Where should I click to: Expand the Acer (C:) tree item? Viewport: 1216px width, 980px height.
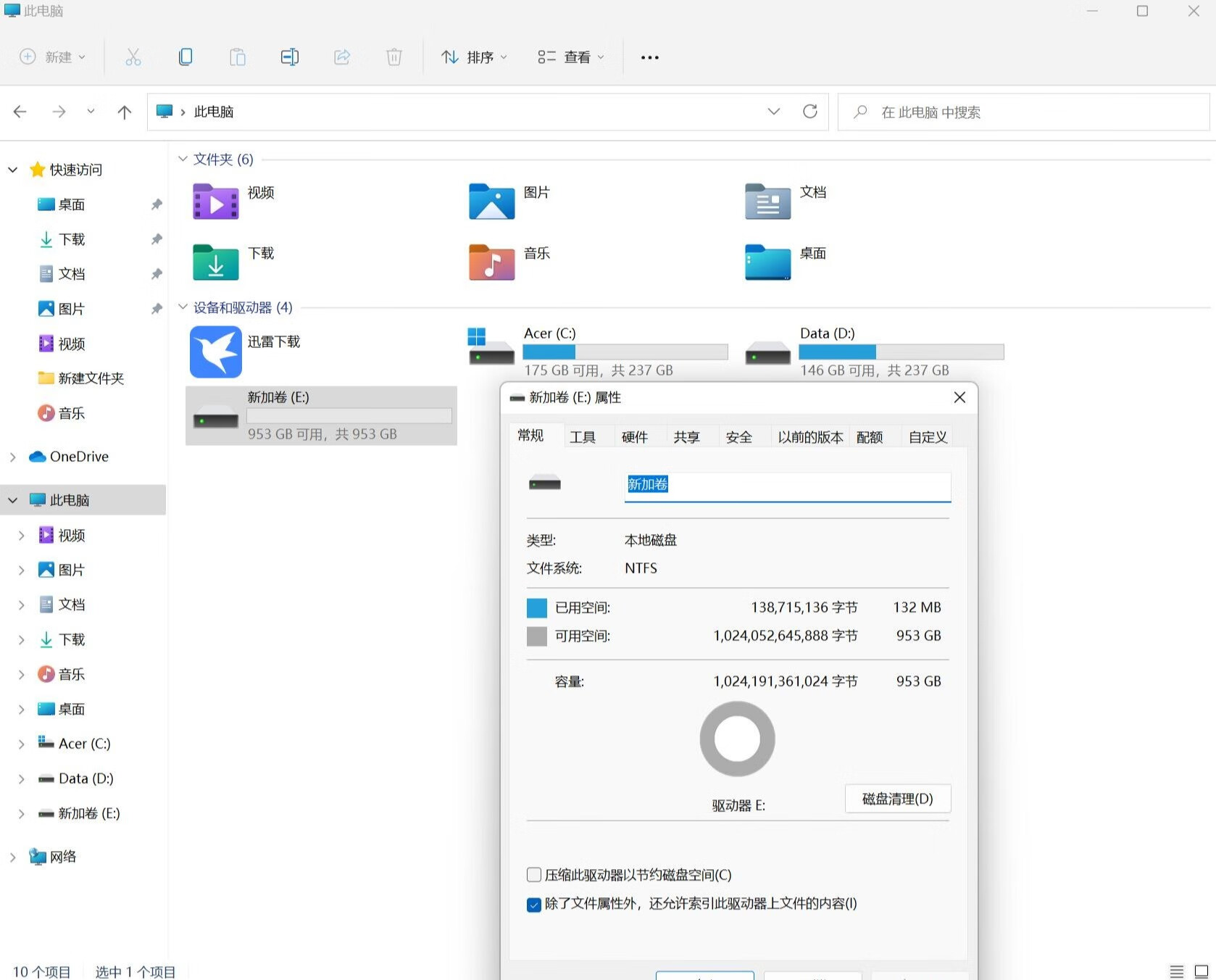(x=20, y=743)
